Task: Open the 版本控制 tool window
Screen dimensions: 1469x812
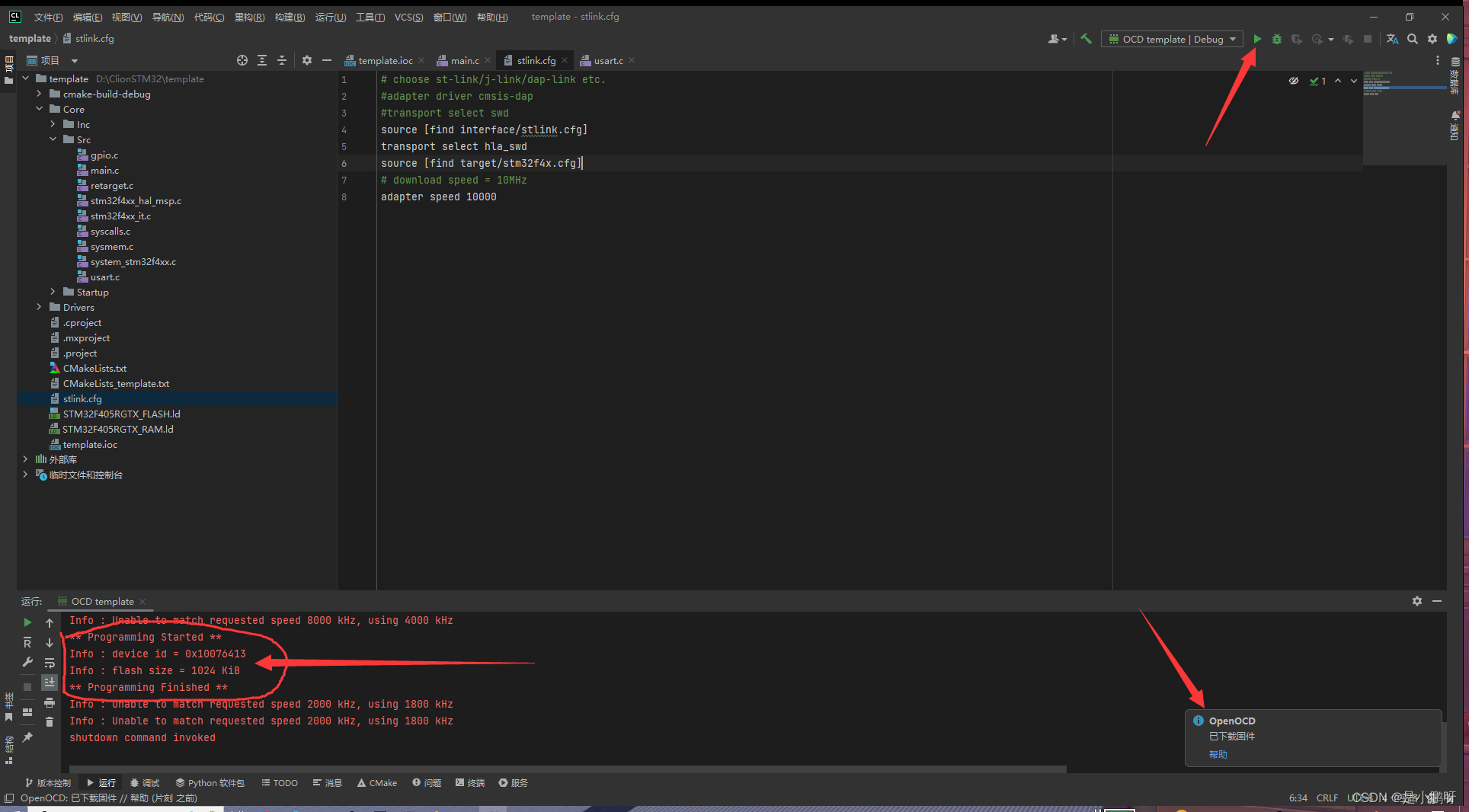Action: coord(47,782)
